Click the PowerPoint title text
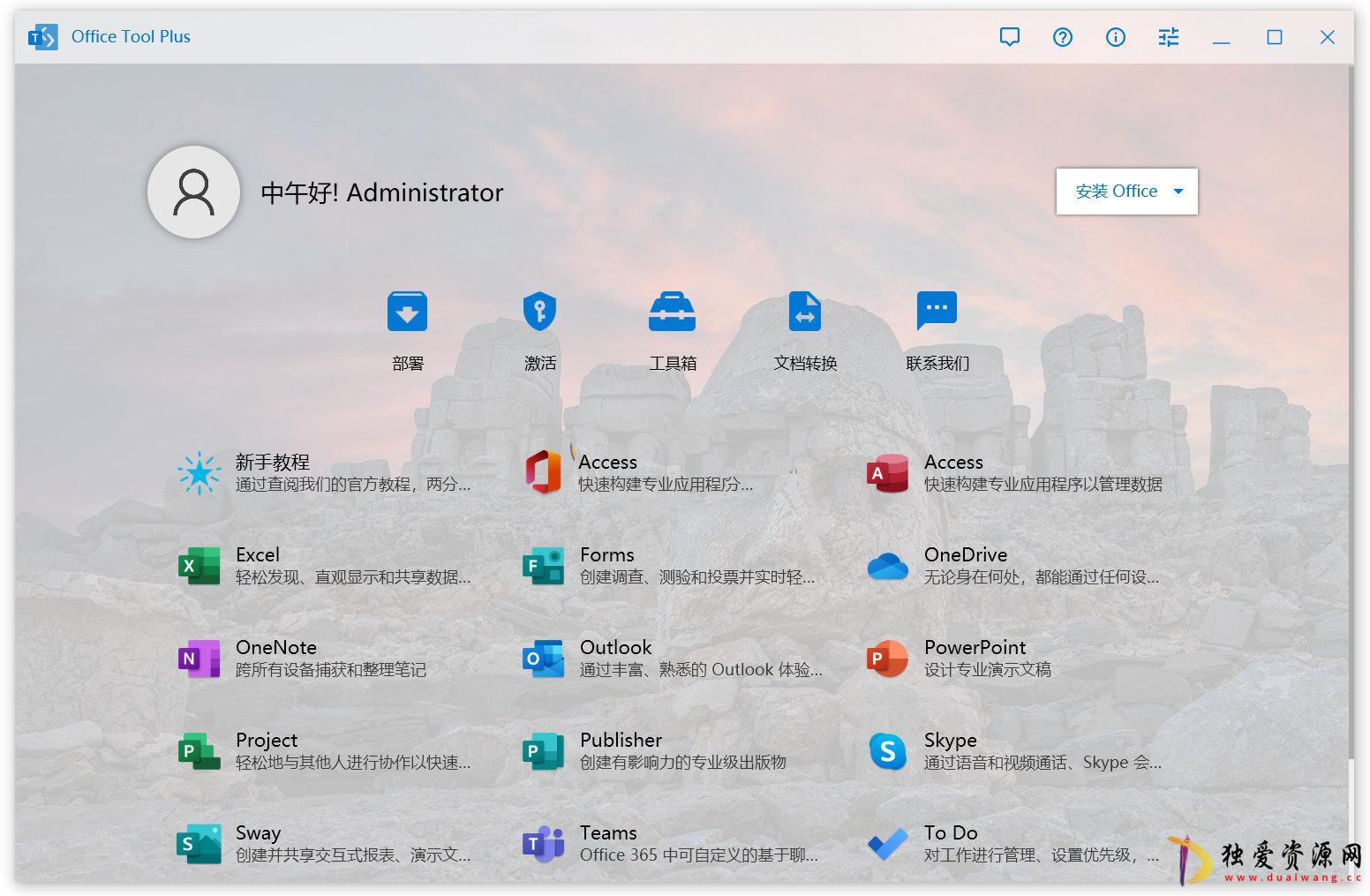Viewport: 1370px width, 896px height. 975,647
